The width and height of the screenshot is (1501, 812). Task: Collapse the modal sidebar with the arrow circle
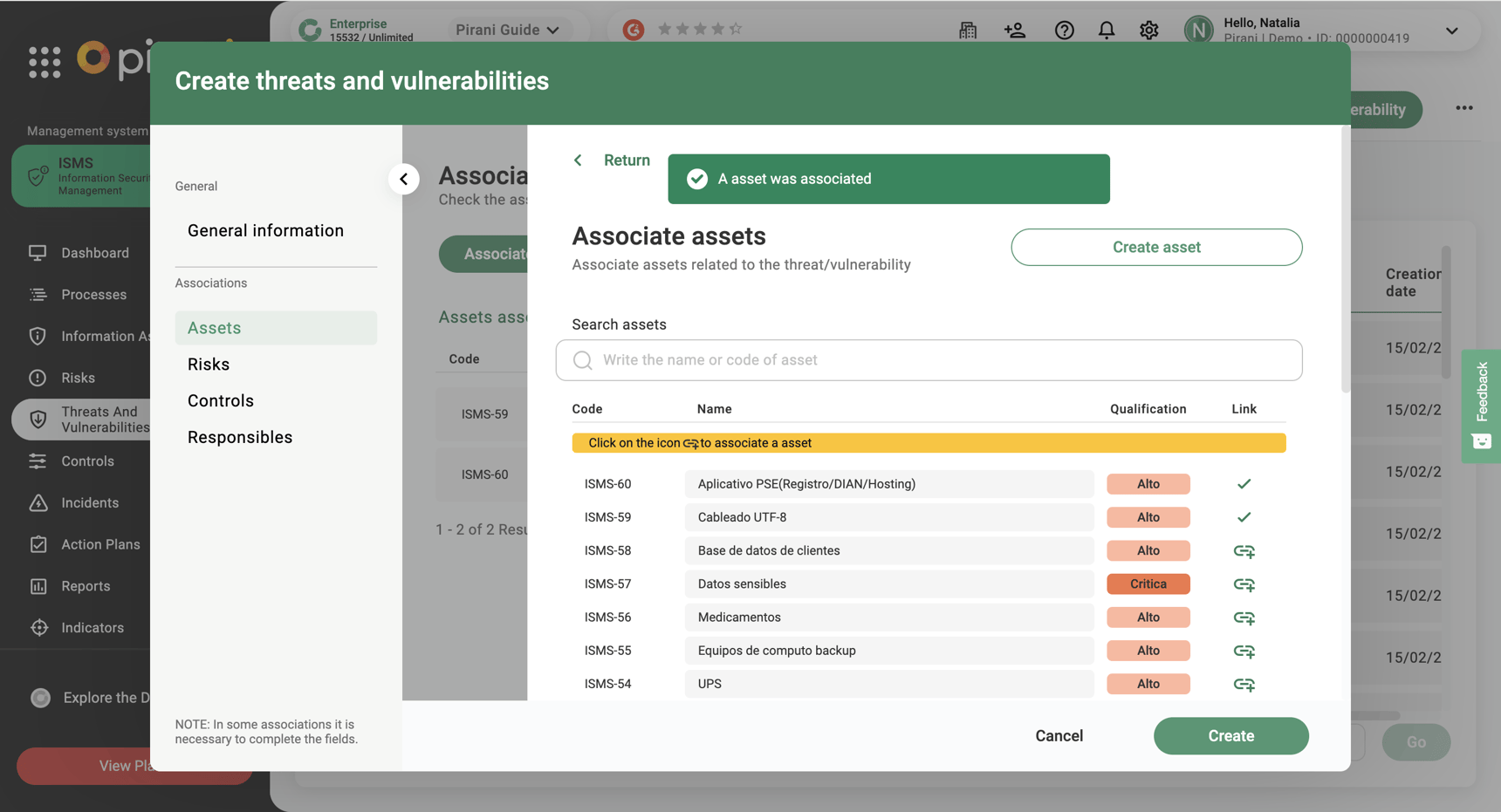click(x=404, y=178)
